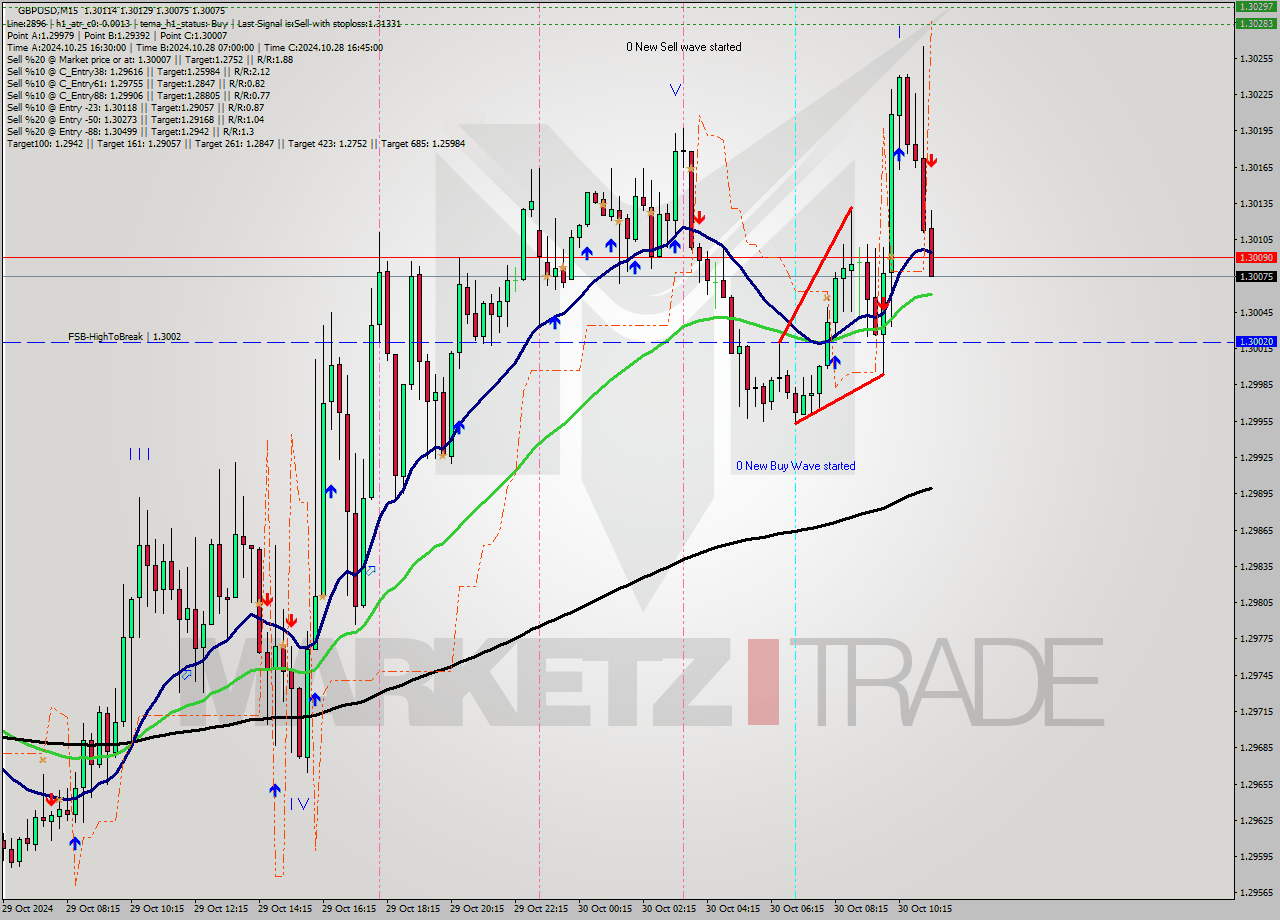Click the '29 Oct 14:15' time label
This screenshot has height=920, width=1280.
[x=284, y=909]
